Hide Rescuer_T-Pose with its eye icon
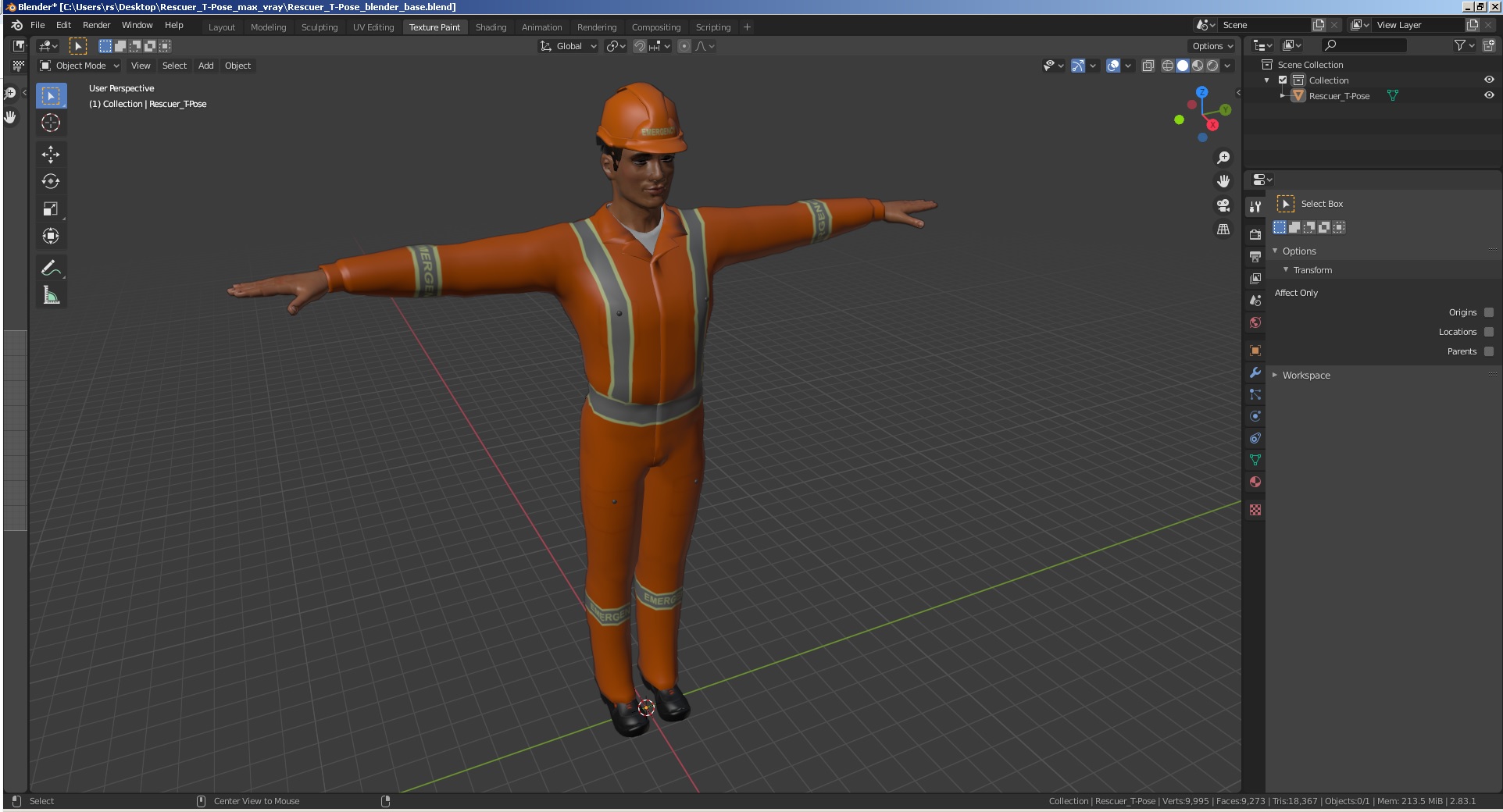Viewport: 1503px width, 812px height. coord(1489,95)
